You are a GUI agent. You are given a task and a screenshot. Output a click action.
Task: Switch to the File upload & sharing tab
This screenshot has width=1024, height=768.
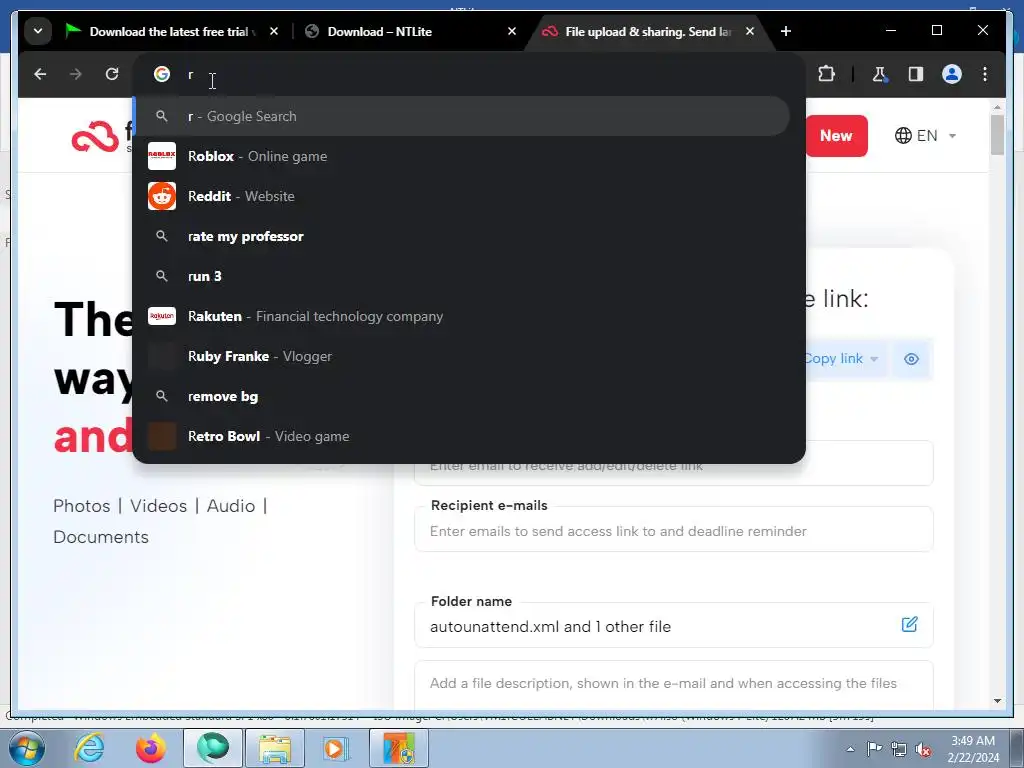[x=650, y=31]
